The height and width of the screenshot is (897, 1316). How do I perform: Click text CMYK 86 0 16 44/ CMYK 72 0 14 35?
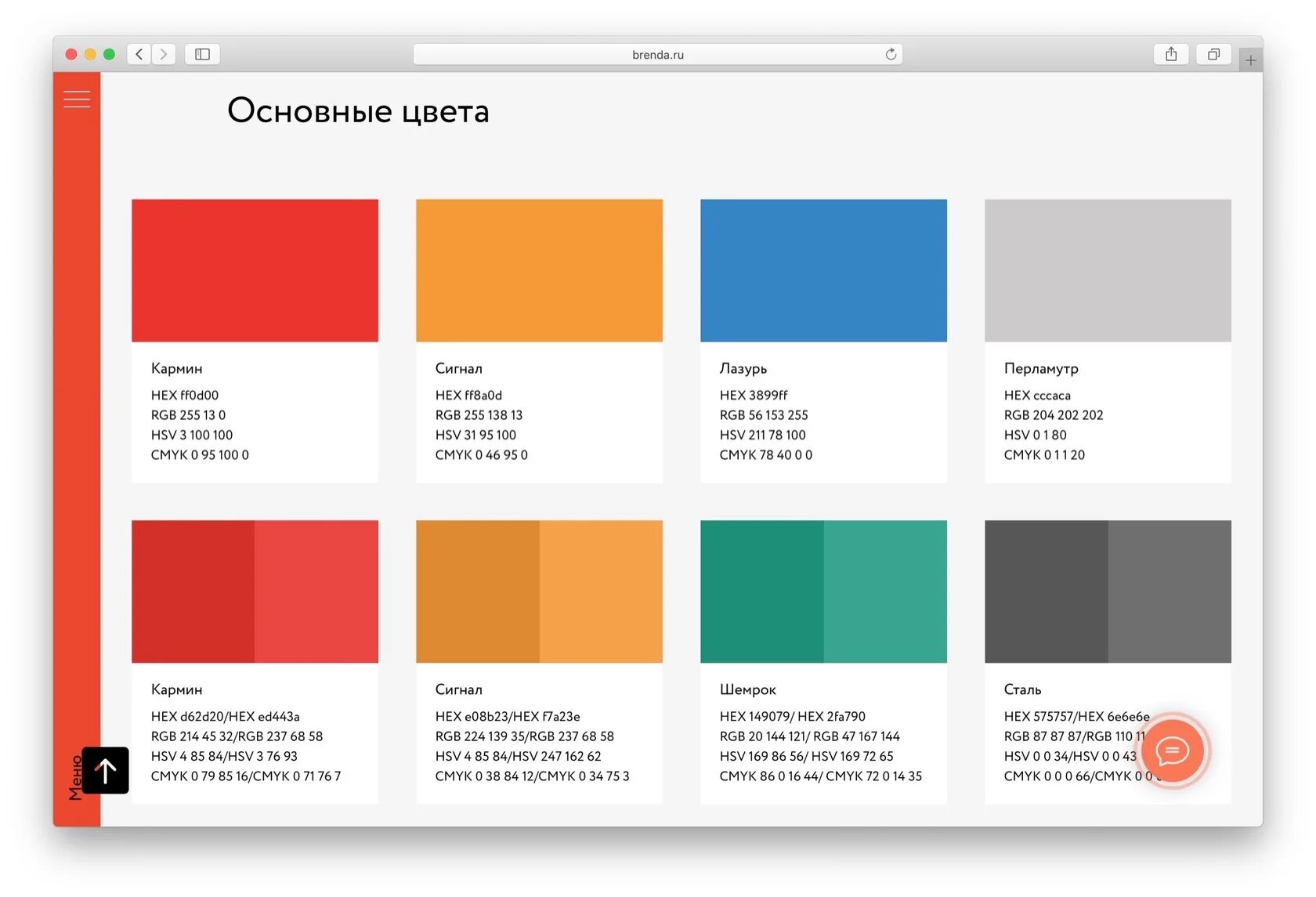pyautogui.click(x=821, y=776)
